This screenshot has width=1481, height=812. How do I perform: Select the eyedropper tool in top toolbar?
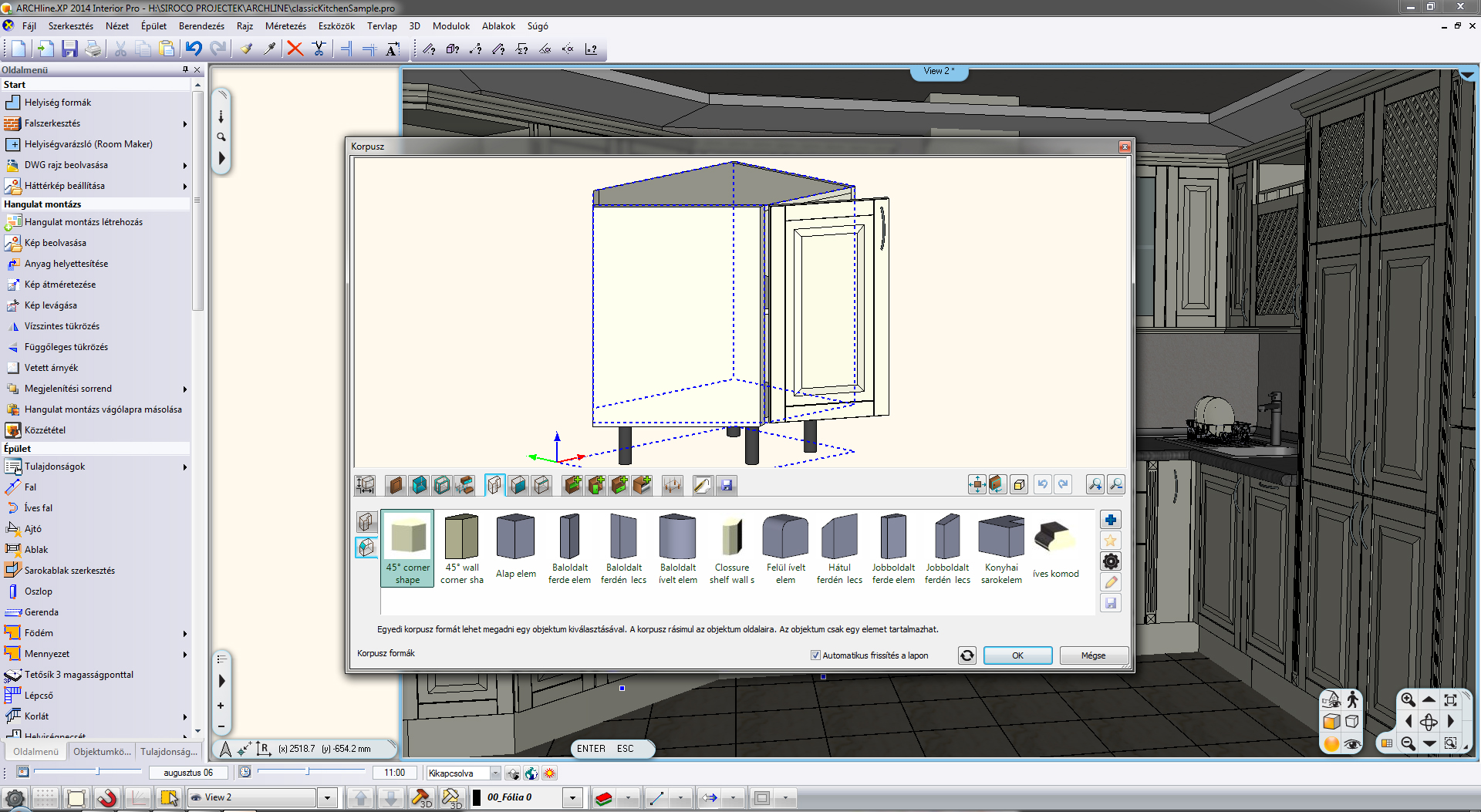click(x=270, y=49)
